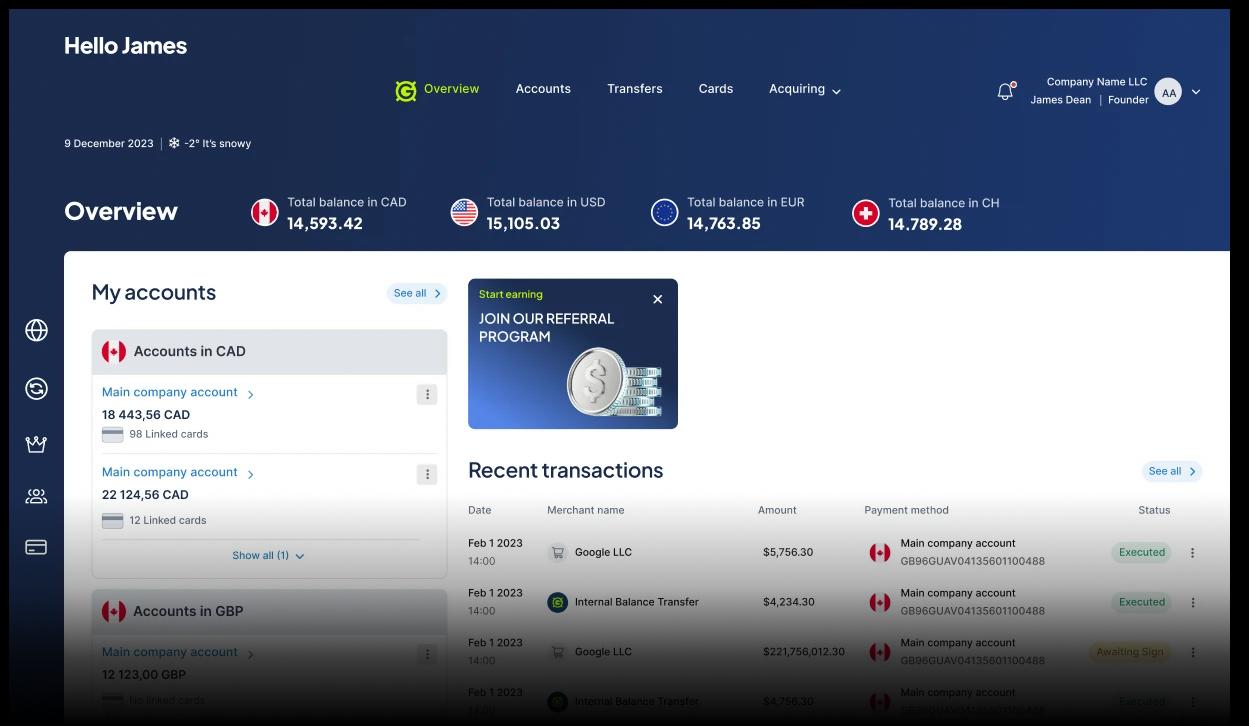Open the Accounts navigation tab
The height and width of the screenshot is (726, 1249).
(x=543, y=89)
